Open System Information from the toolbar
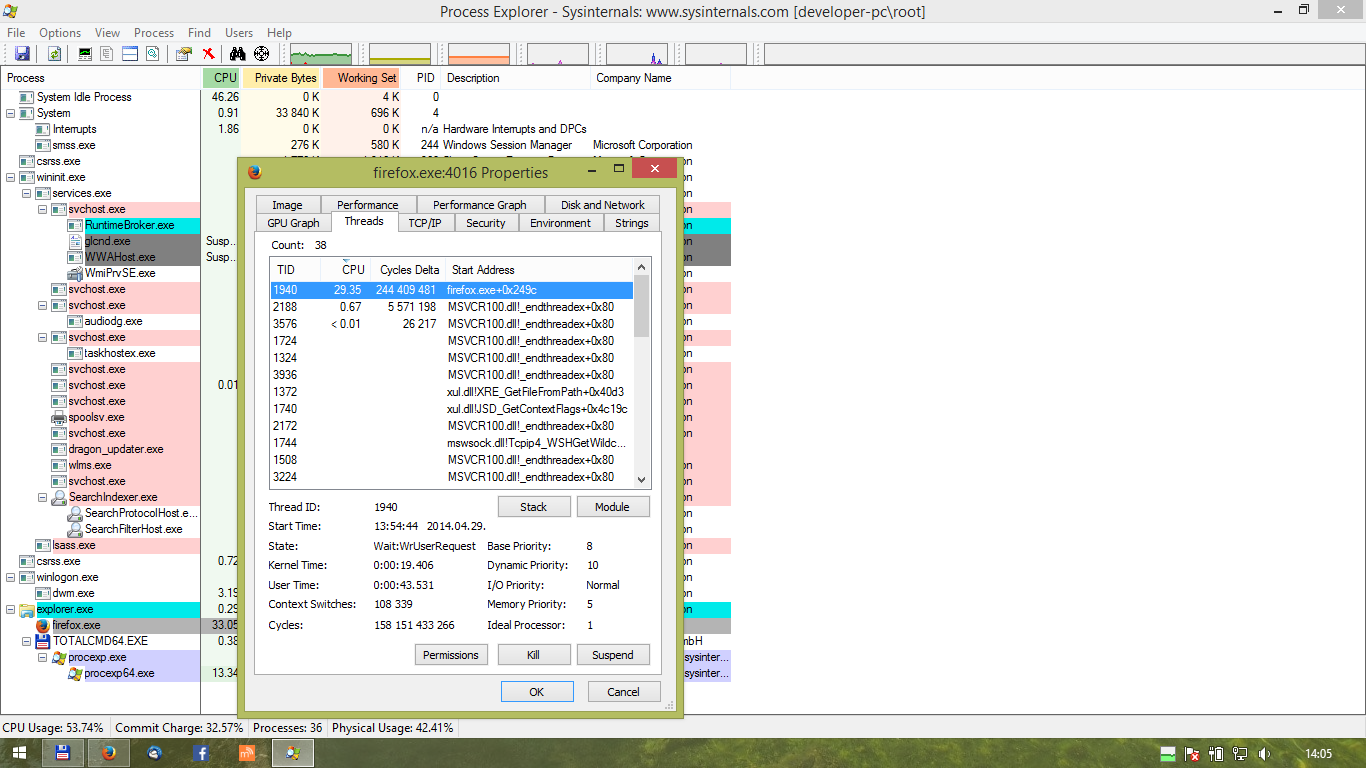The height and width of the screenshot is (768, 1366). [x=85, y=54]
